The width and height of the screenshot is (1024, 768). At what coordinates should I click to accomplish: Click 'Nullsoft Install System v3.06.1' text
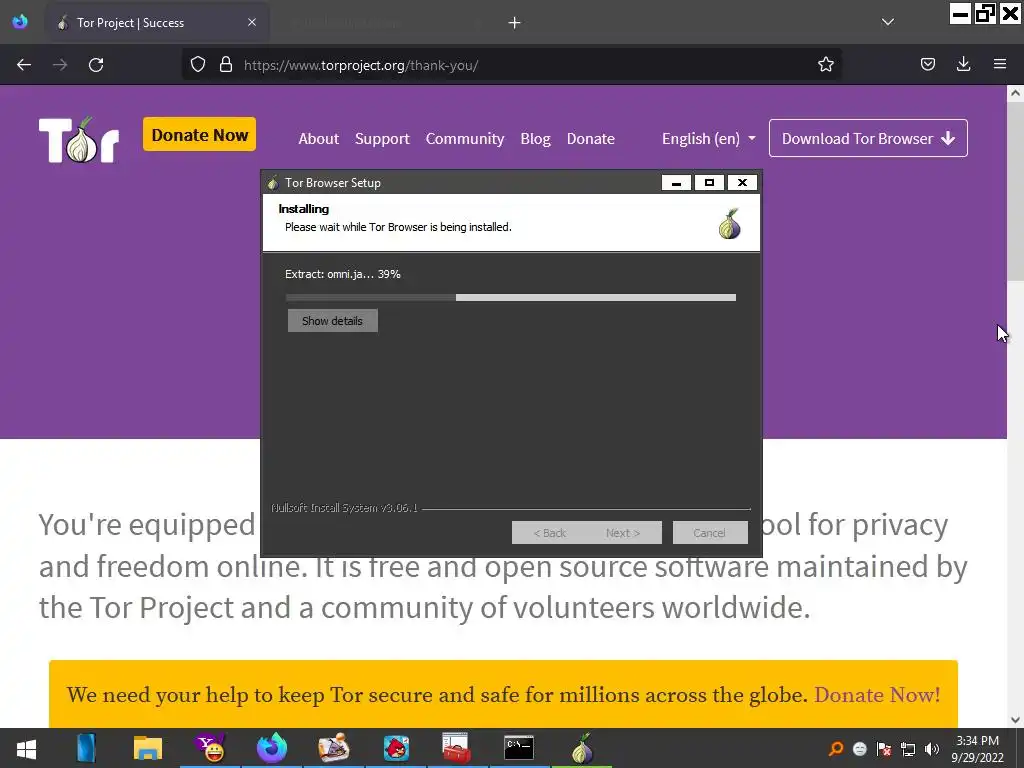click(x=344, y=507)
